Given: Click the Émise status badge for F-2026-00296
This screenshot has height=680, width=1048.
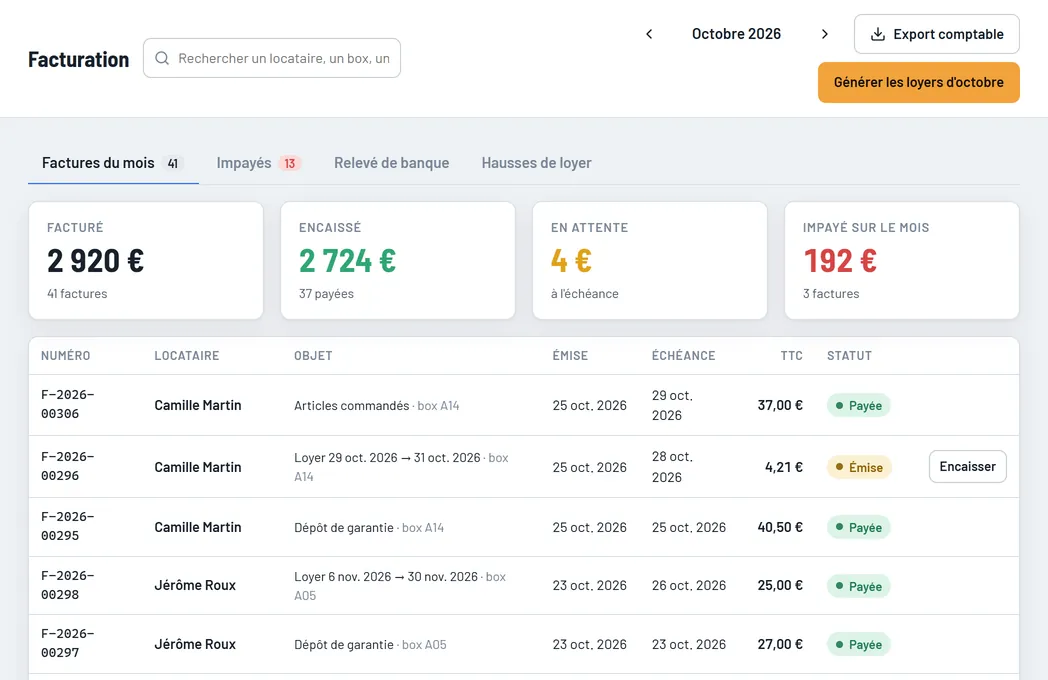Looking at the screenshot, I should (859, 467).
